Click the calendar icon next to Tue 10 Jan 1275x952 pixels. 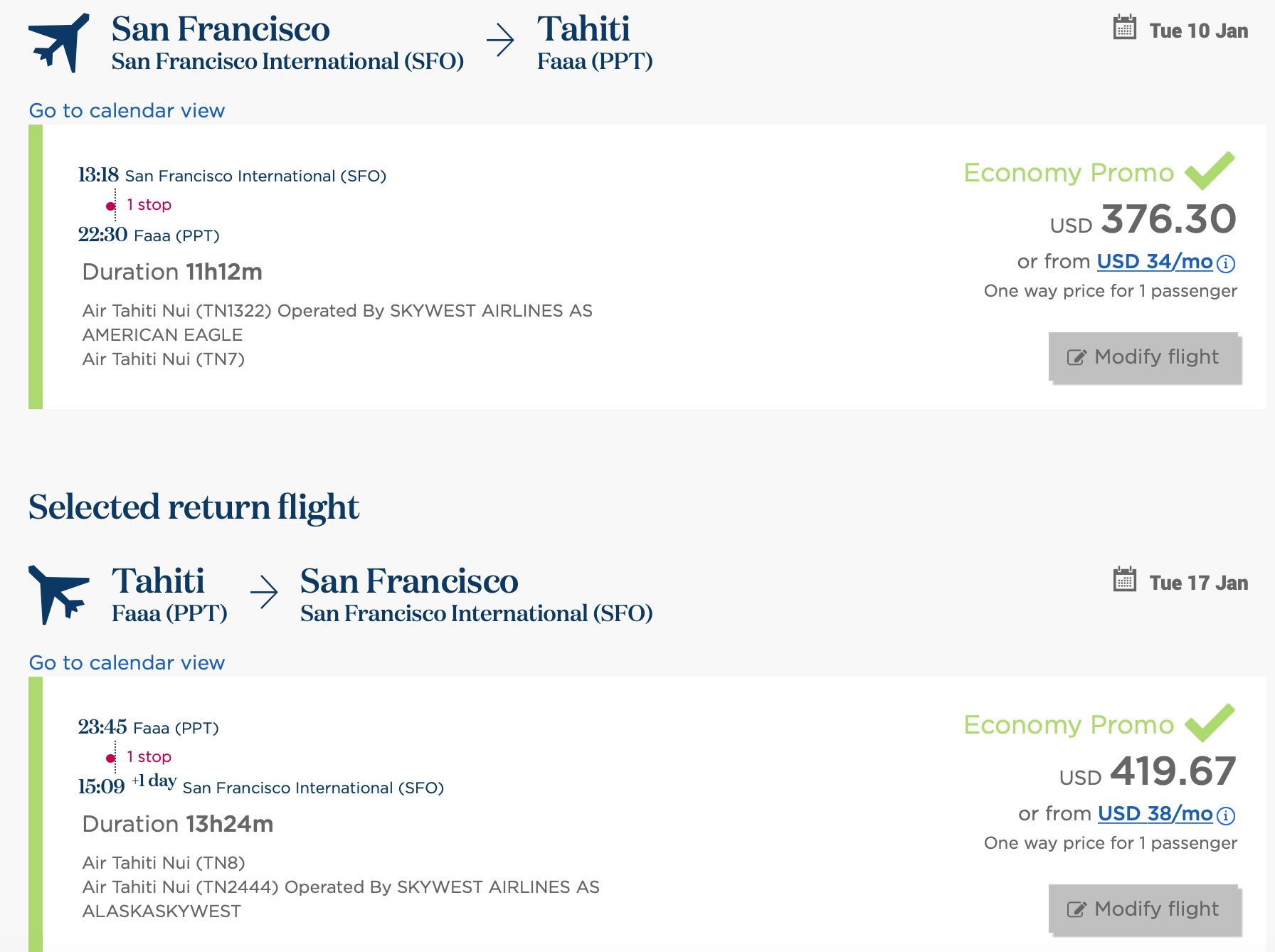click(x=1124, y=28)
